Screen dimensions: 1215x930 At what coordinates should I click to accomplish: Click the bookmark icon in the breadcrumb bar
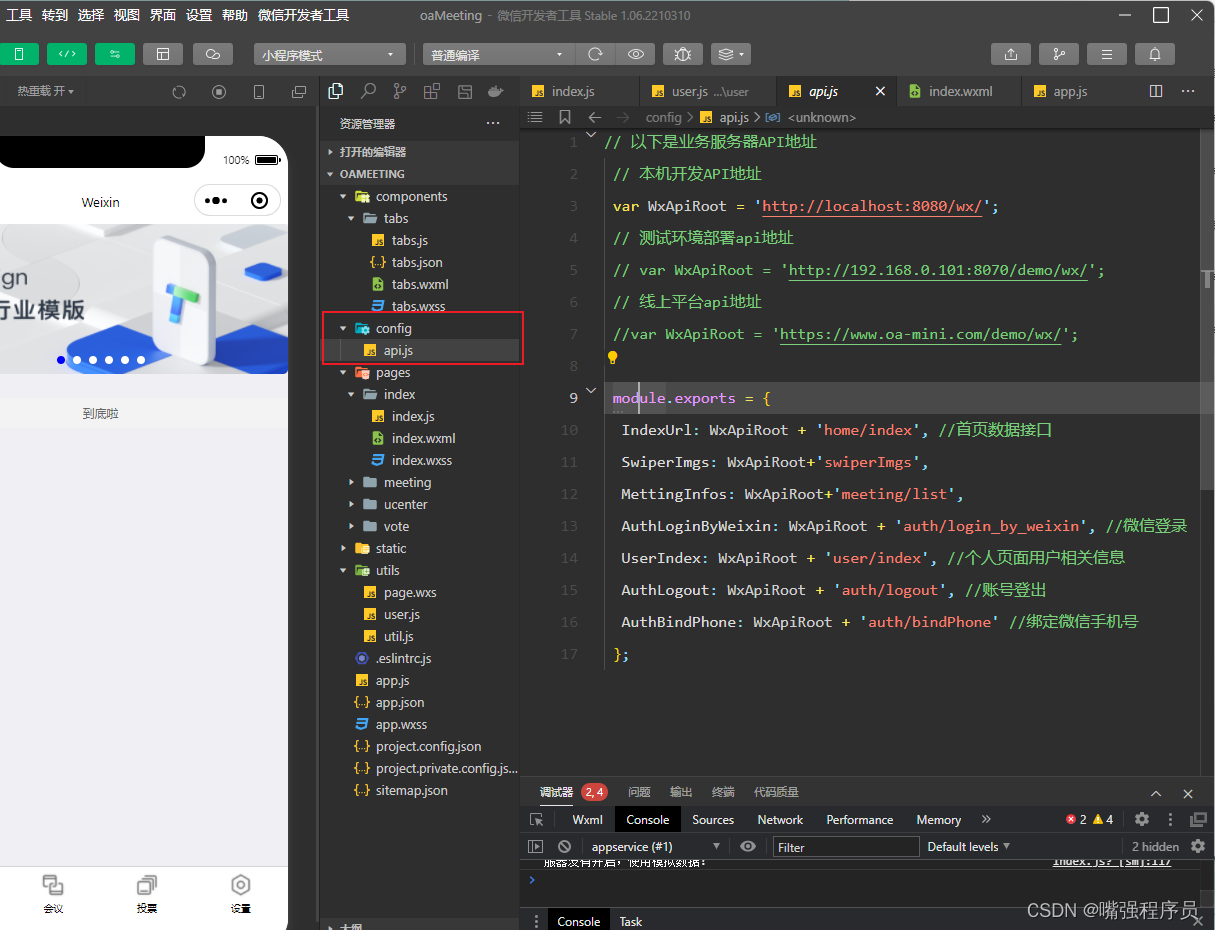click(565, 117)
